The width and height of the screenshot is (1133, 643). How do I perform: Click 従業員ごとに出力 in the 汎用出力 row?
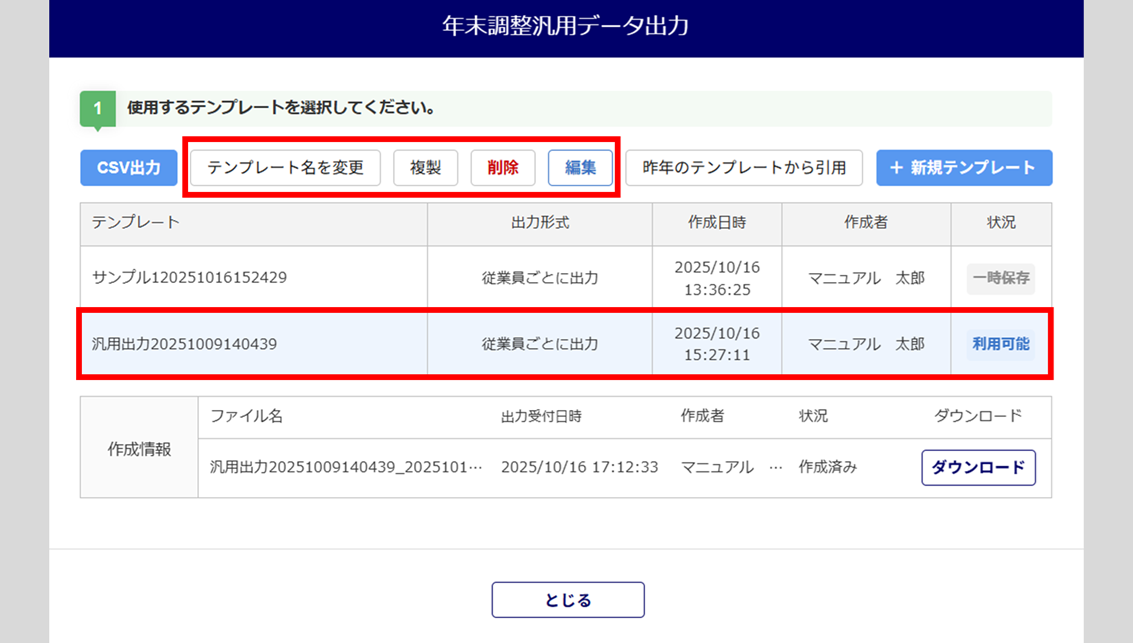click(540, 344)
